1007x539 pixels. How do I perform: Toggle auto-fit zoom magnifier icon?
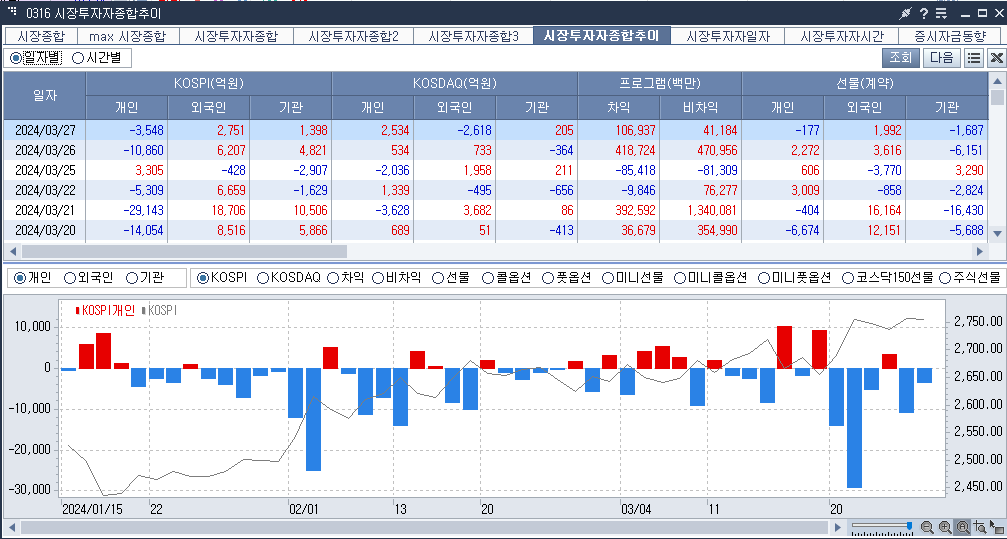tap(963, 527)
